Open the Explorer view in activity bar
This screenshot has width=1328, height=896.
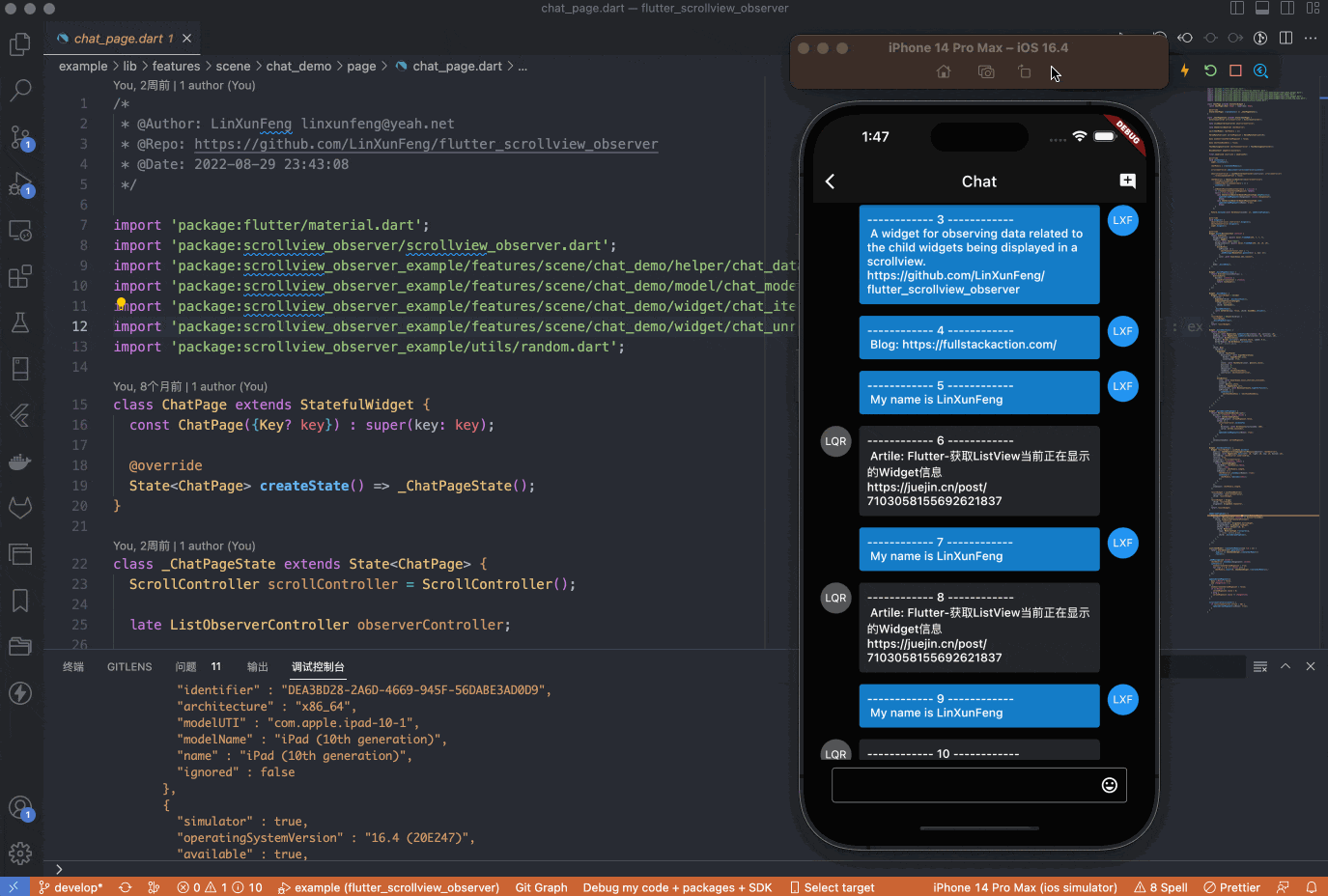click(x=20, y=44)
